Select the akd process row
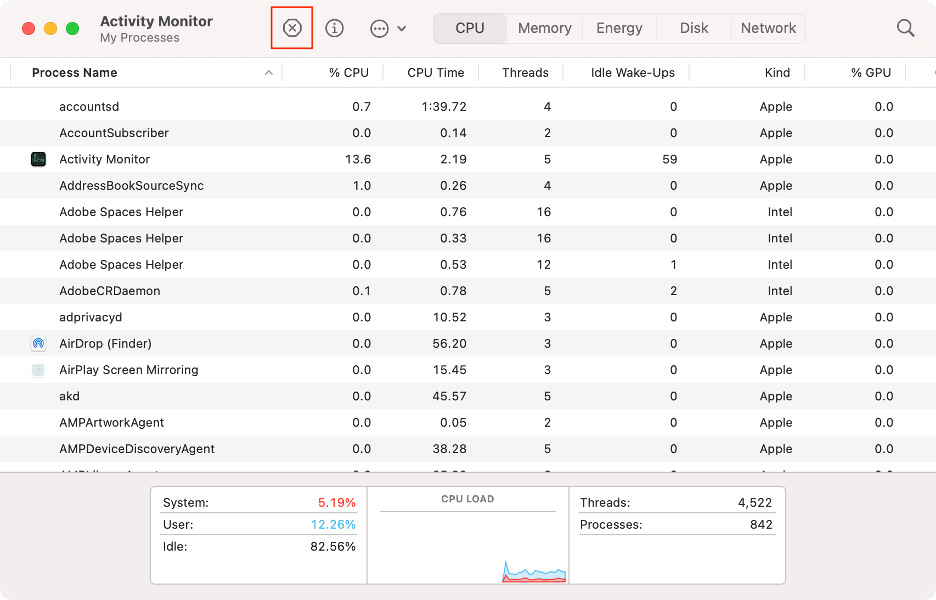 point(468,396)
